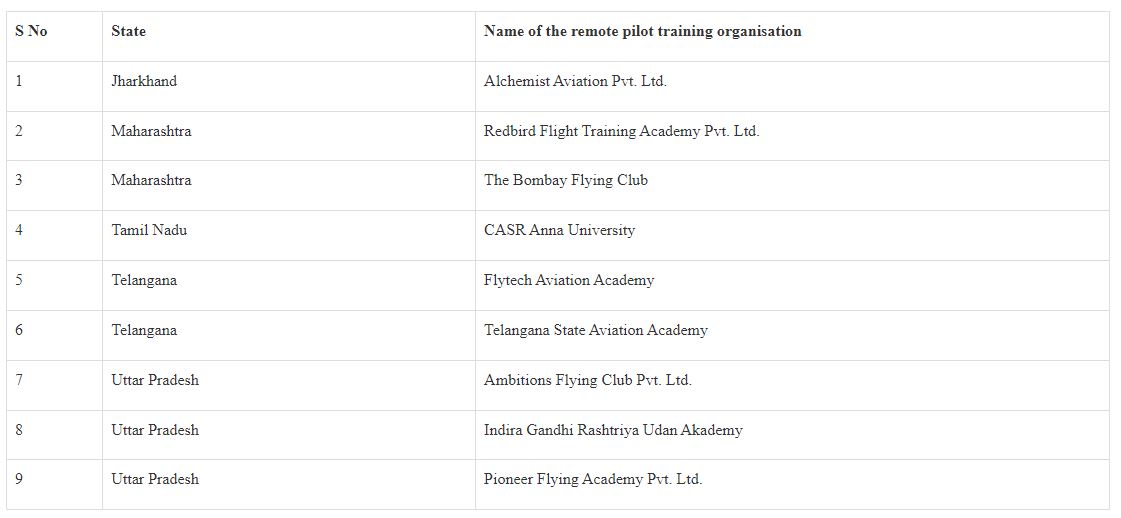1121x518 pixels.
Task: Select Ambitions Flying Club Pvt. Ltd.
Action: [x=588, y=380]
